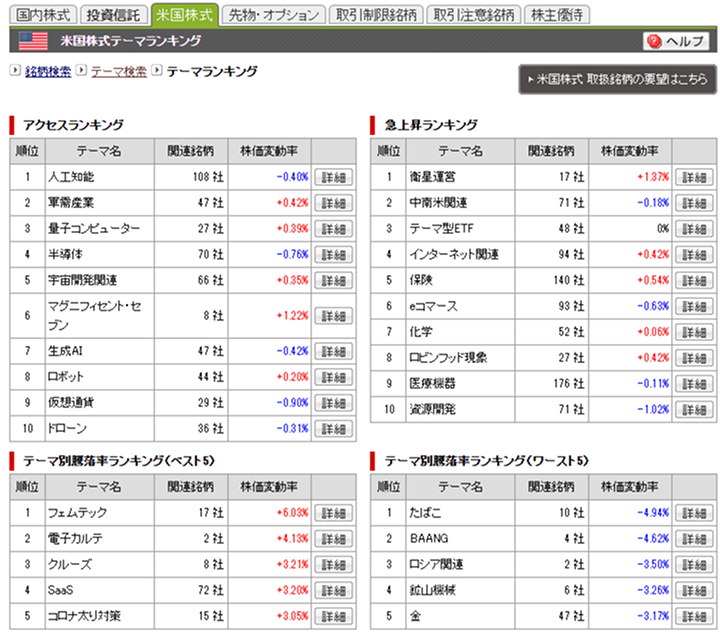Select the 米国株式 tab
Image resolution: width=720 pixels, height=641 pixels.
click(185, 15)
